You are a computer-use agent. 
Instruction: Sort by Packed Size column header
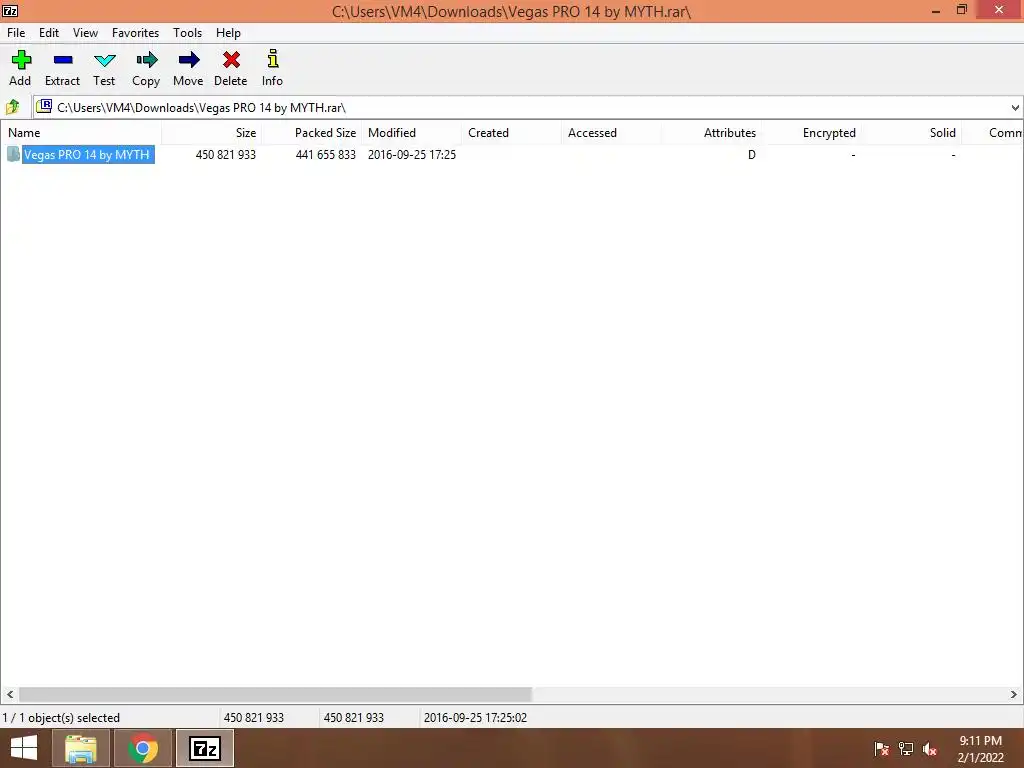[312, 133]
